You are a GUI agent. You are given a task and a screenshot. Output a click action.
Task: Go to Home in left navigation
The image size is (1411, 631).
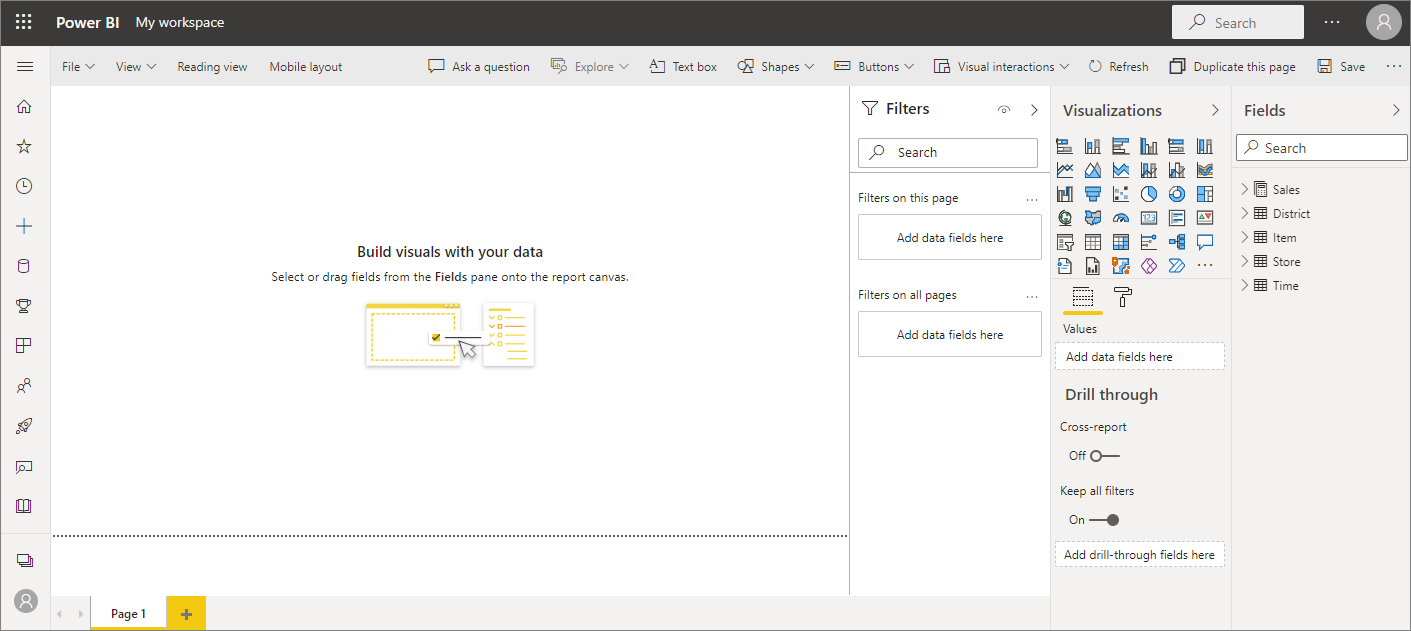pos(25,106)
